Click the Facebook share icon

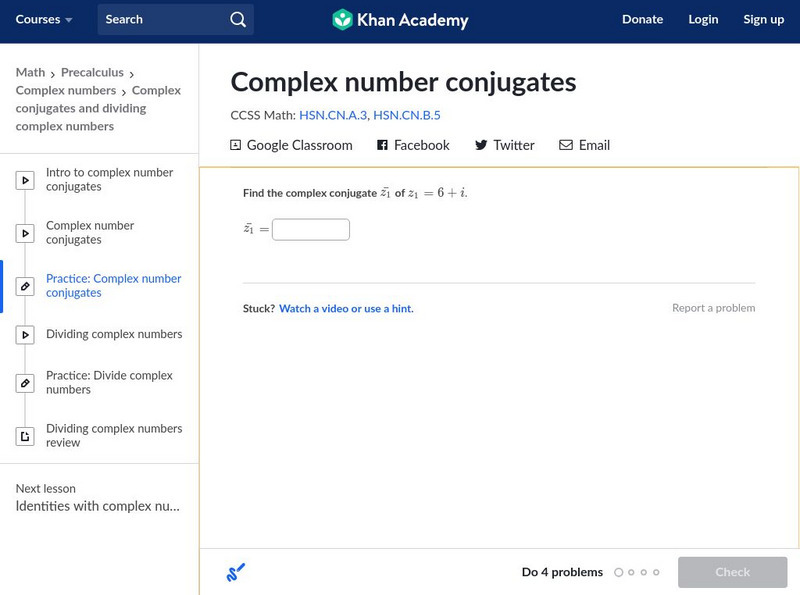coord(382,145)
